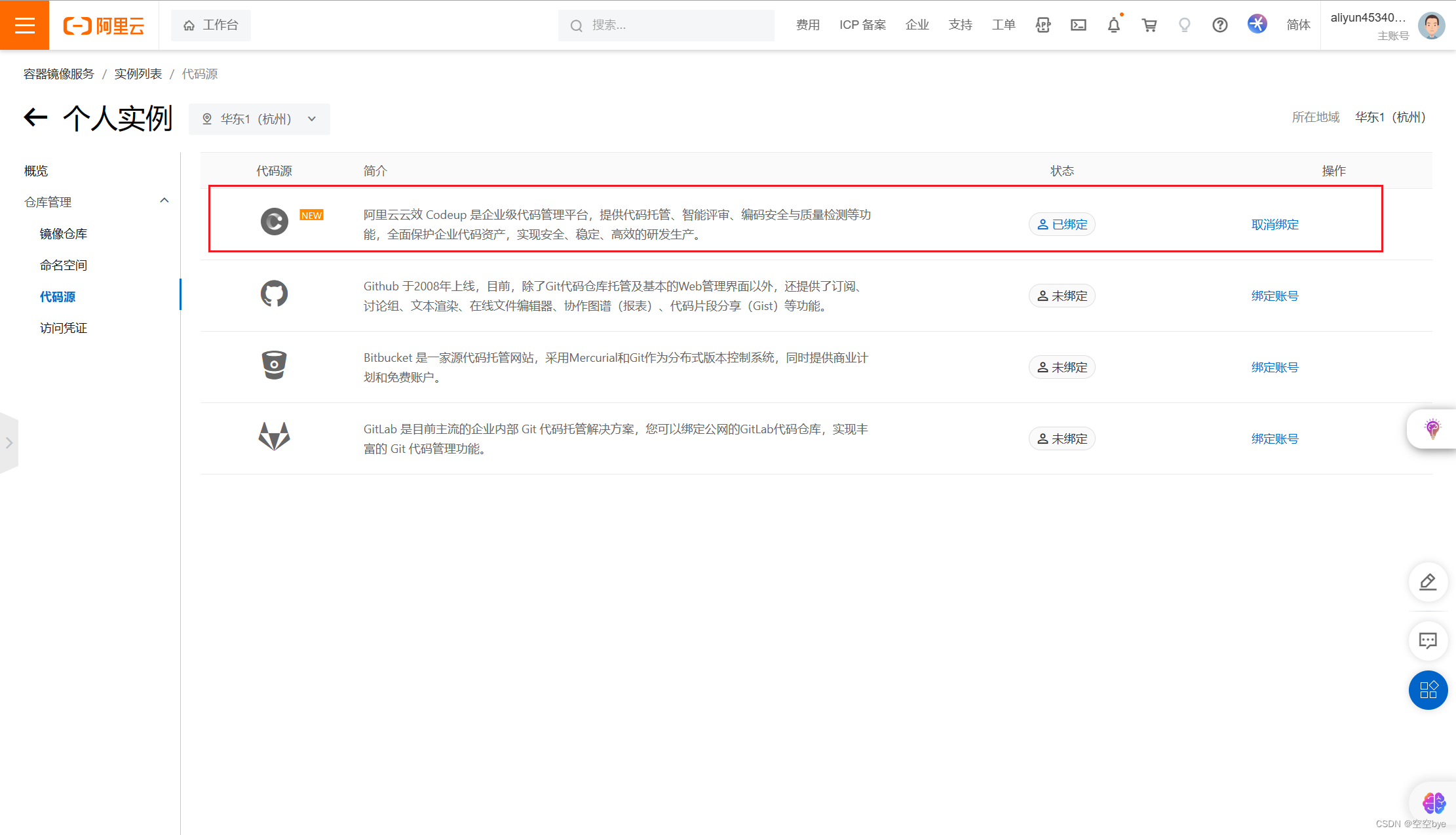Open the 支持 menu
The image size is (1456, 835).
960,25
